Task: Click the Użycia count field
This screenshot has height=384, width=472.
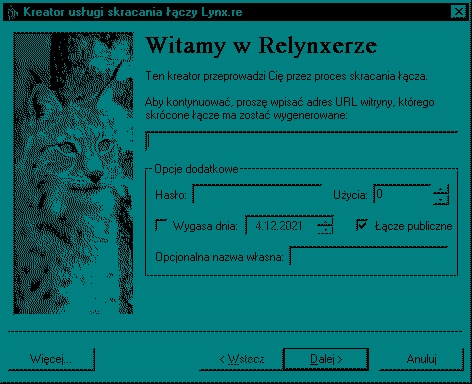Action: 402,194
